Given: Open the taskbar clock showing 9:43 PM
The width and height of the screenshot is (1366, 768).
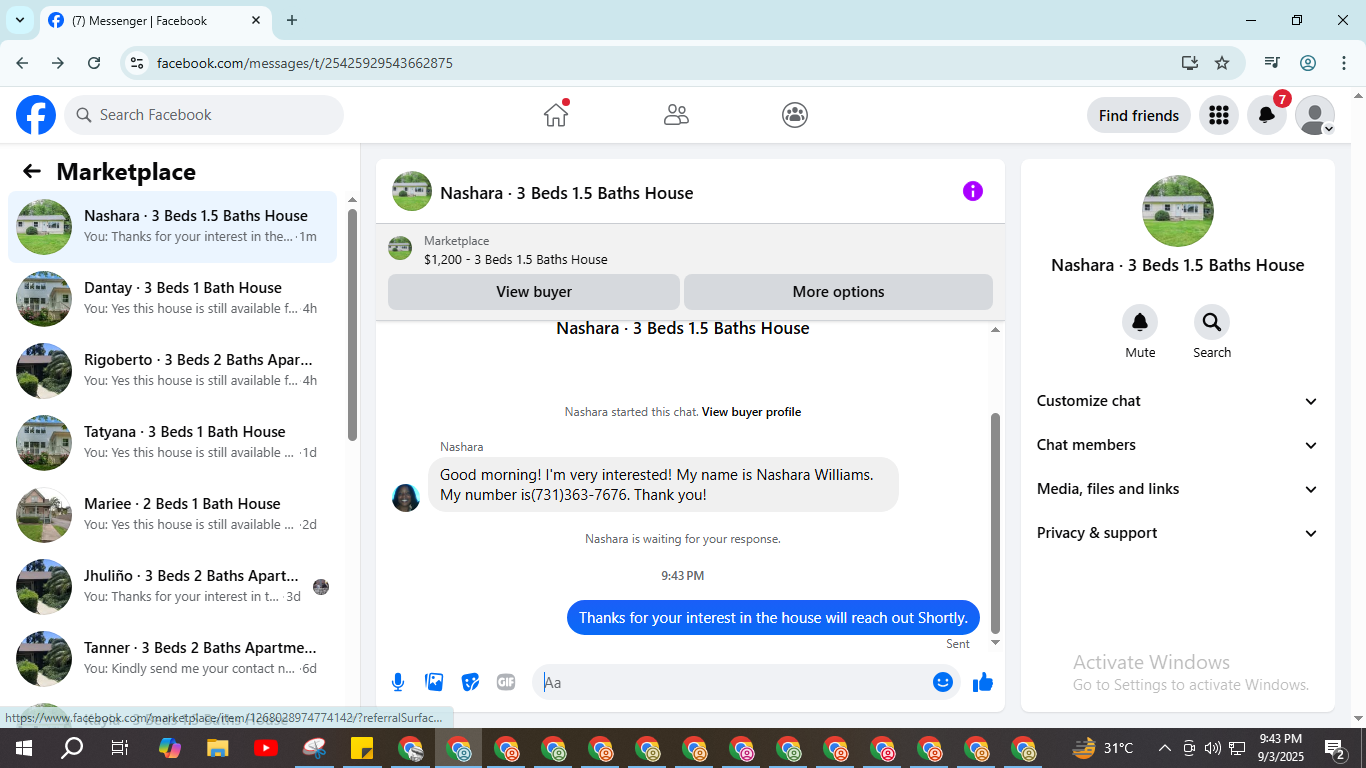Looking at the screenshot, I should tap(1280, 748).
